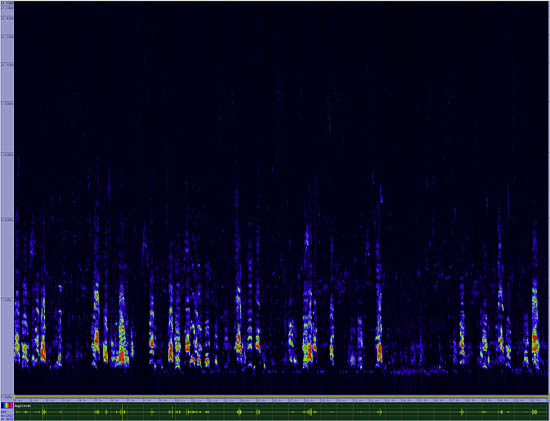This screenshot has width=550, height=421.
Task: Click the time ruler below the spectrogram
Action: click(281, 400)
